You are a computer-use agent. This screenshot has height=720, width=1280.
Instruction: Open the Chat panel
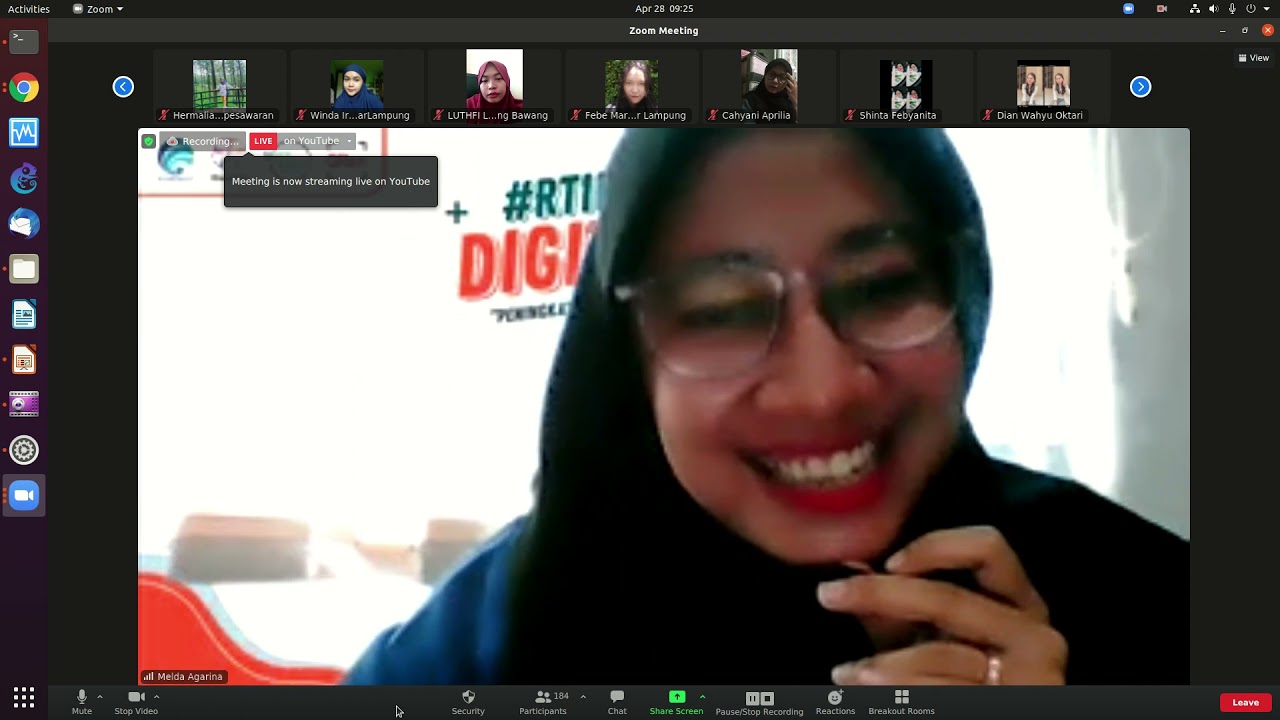[x=617, y=702]
